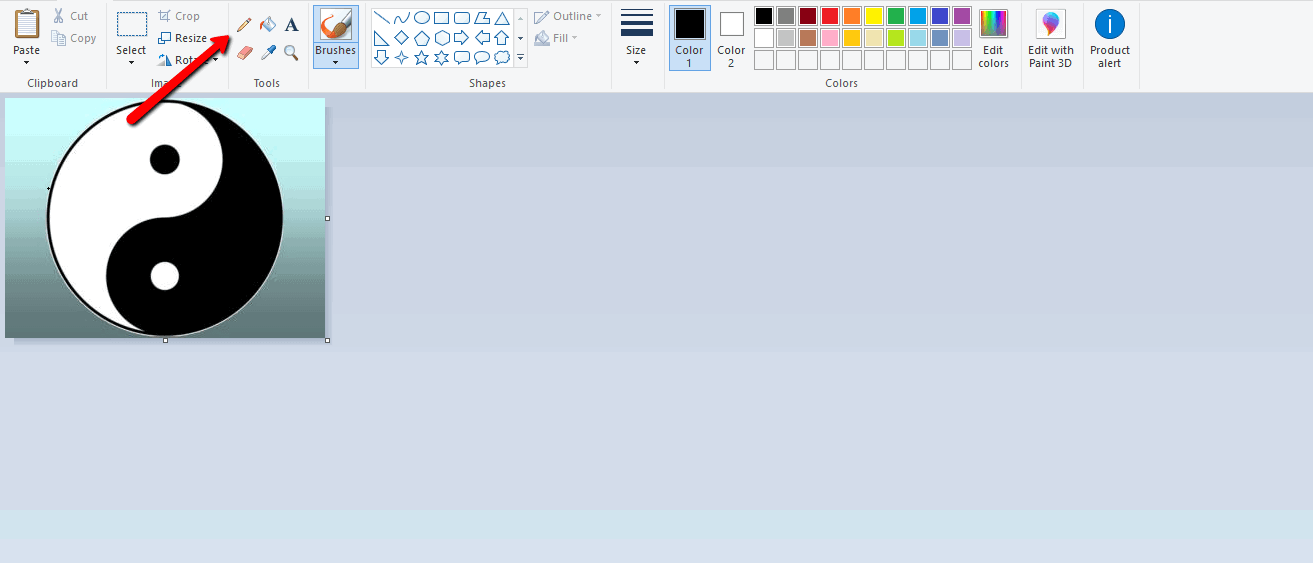Click the yin-yang image on canvas
Screen dimensions: 1313x563
(x=165, y=218)
